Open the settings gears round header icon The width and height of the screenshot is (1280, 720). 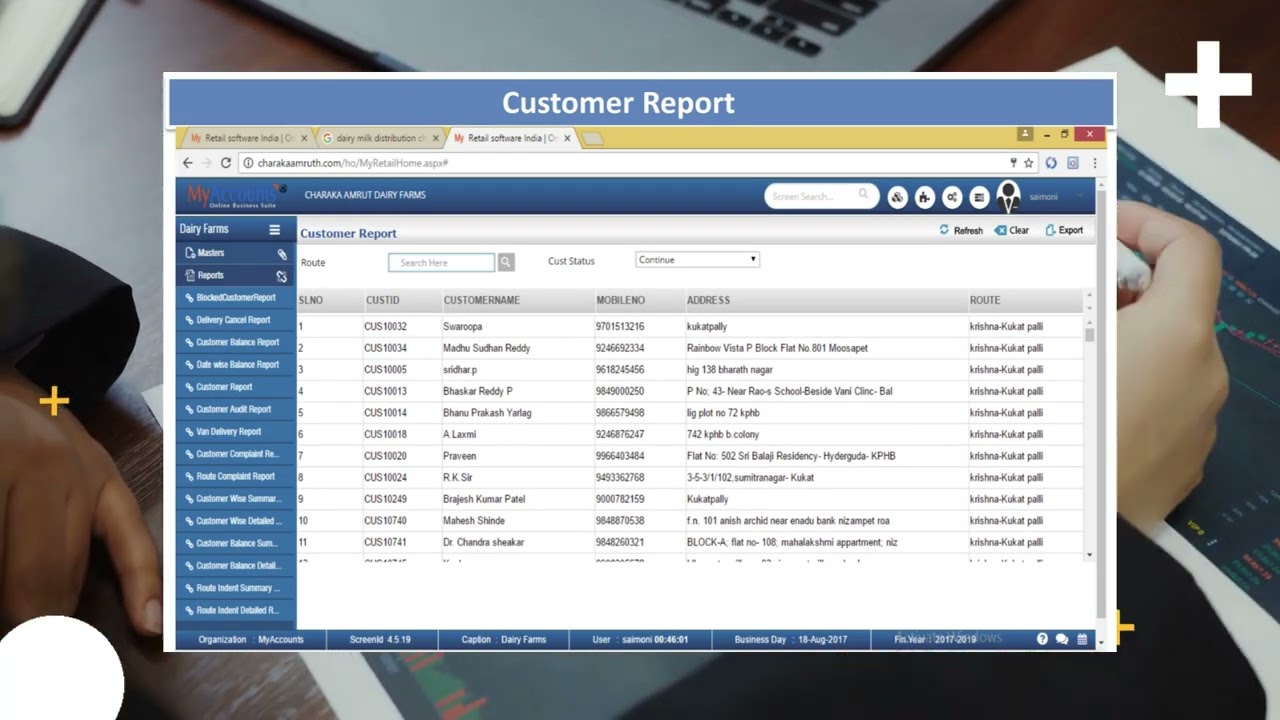click(x=953, y=197)
